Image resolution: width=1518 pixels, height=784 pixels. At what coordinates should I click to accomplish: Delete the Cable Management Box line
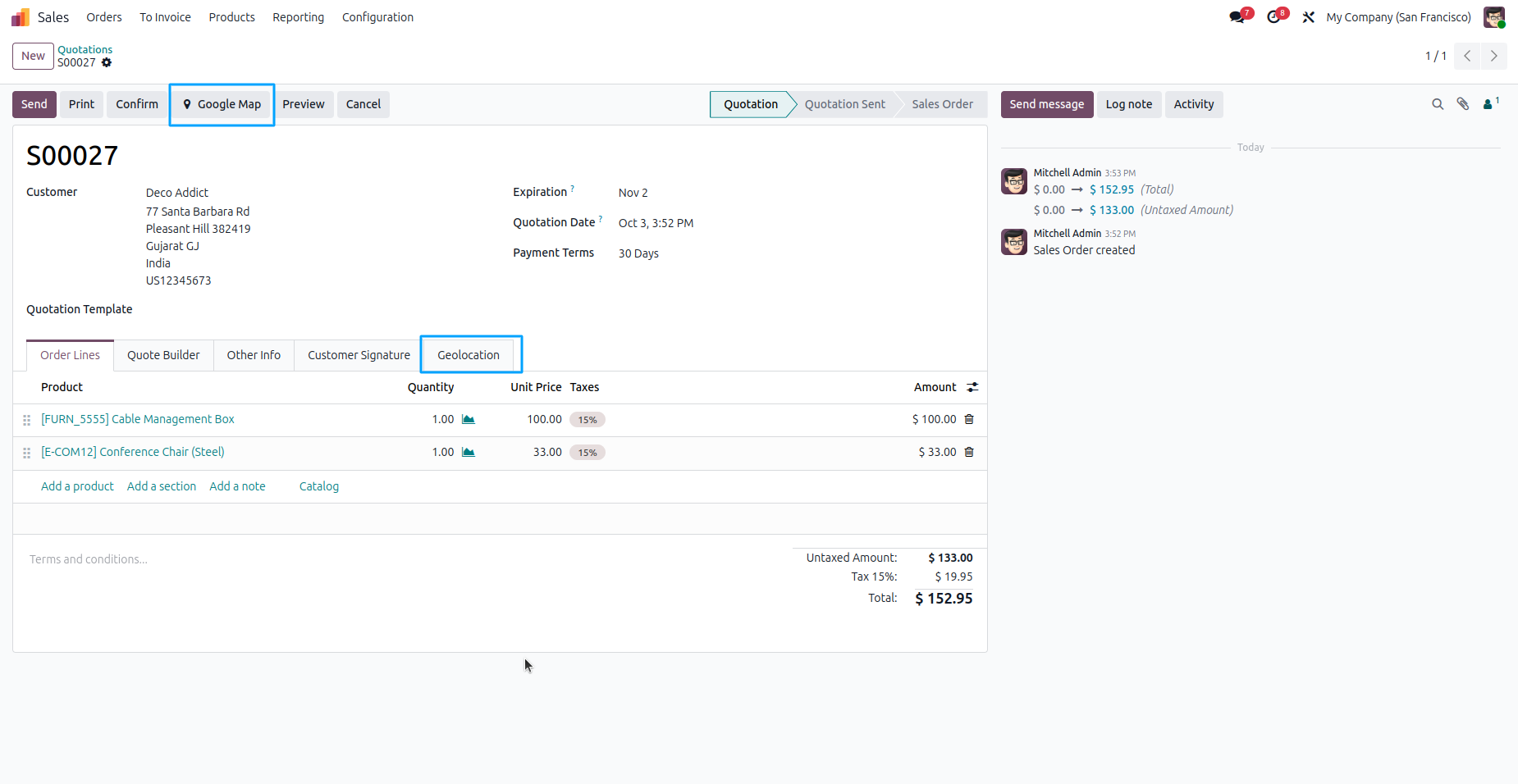pyautogui.click(x=969, y=419)
